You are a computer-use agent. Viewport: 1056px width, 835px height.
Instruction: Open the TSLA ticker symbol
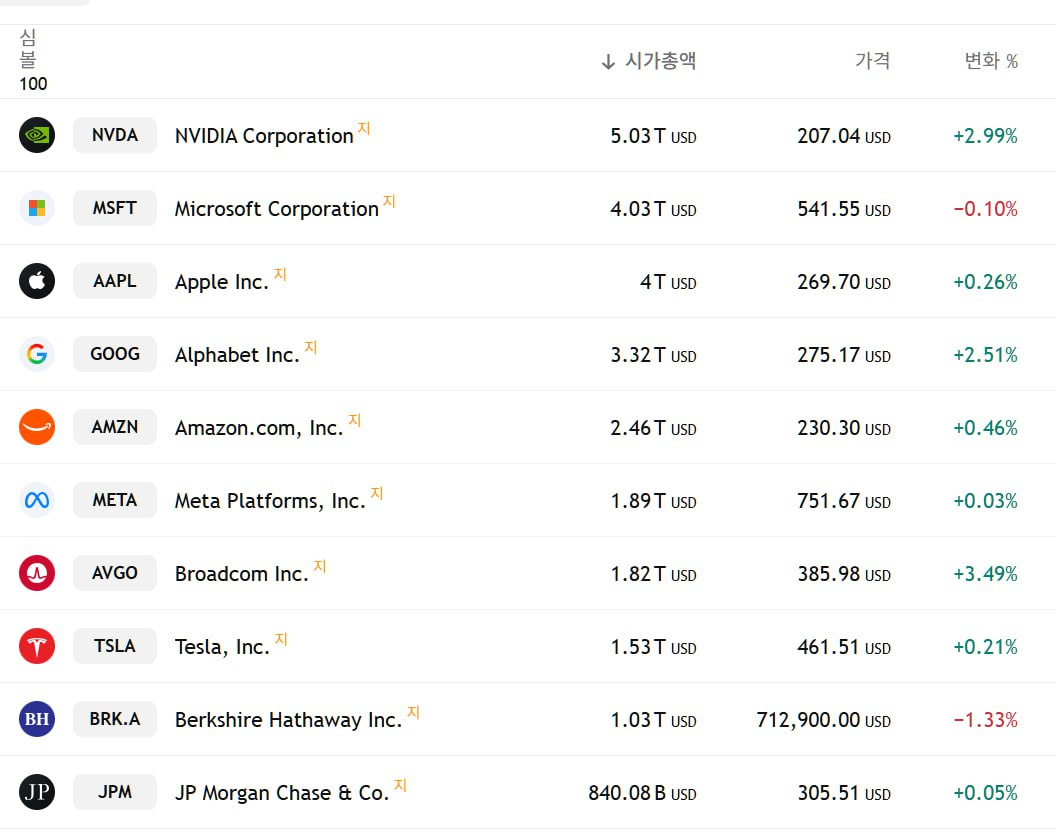(114, 646)
